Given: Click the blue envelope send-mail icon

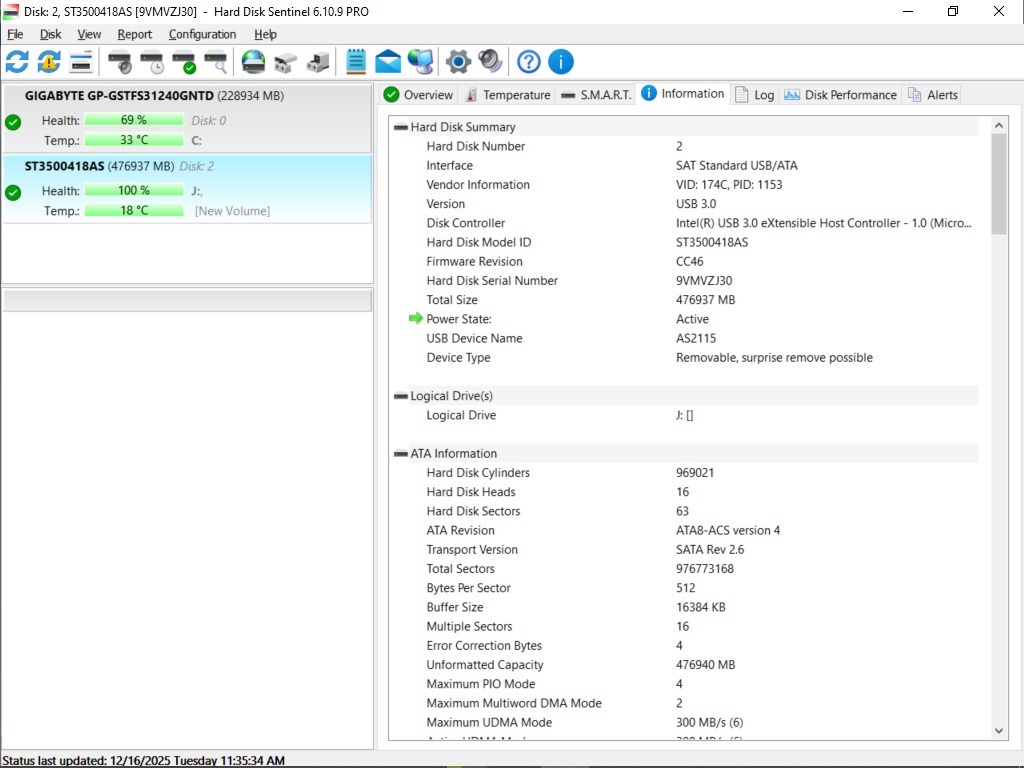Looking at the screenshot, I should pos(388,62).
